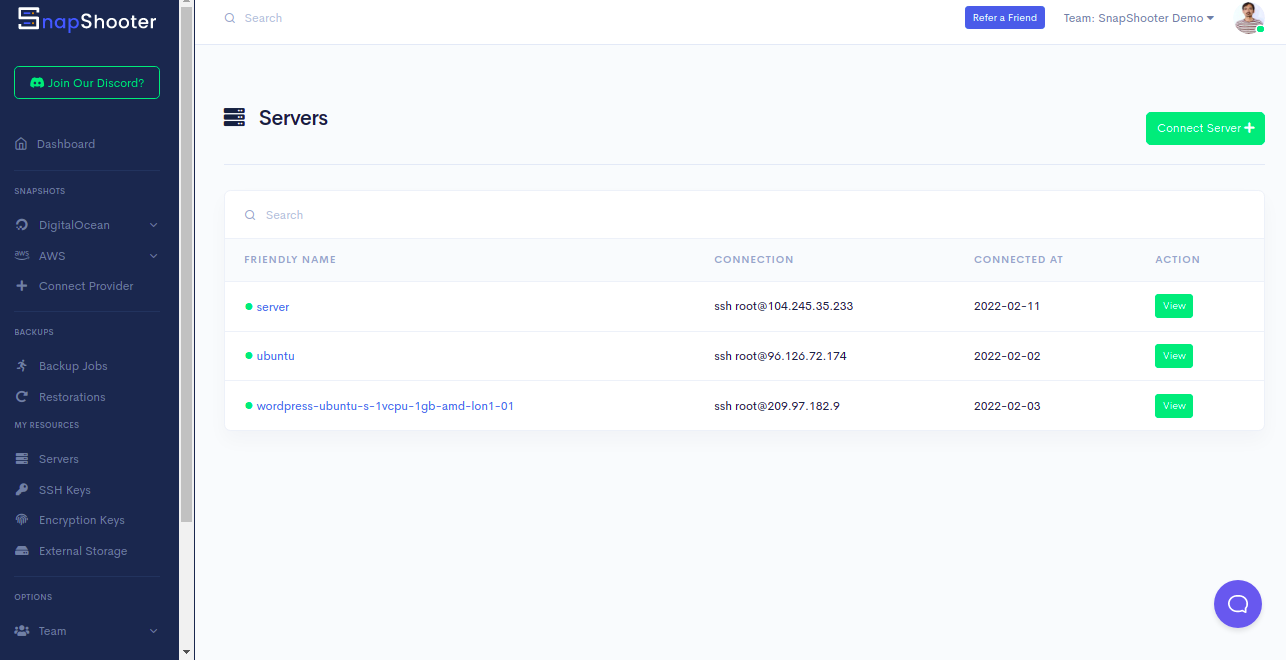The height and width of the screenshot is (660, 1286).
Task: Click the sidebar scrollbar down arrow
Action: click(186, 652)
